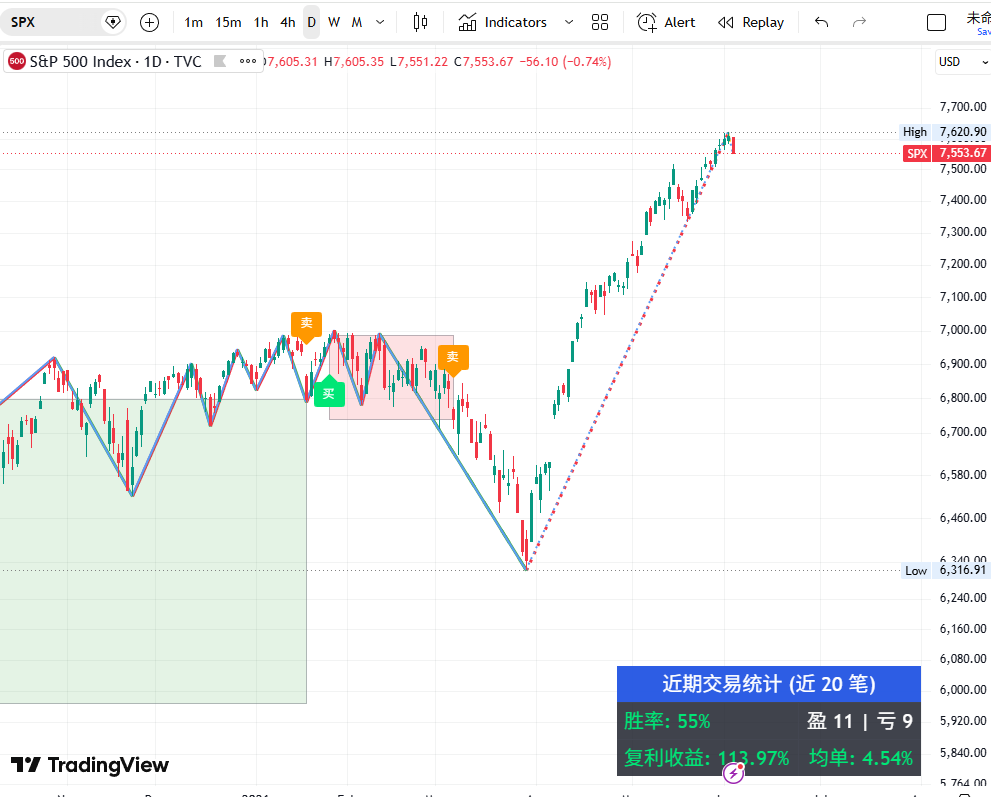The height and width of the screenshot is (797, 991).
Task: Open the layout templates grid icon
Action: coord(600,22)
